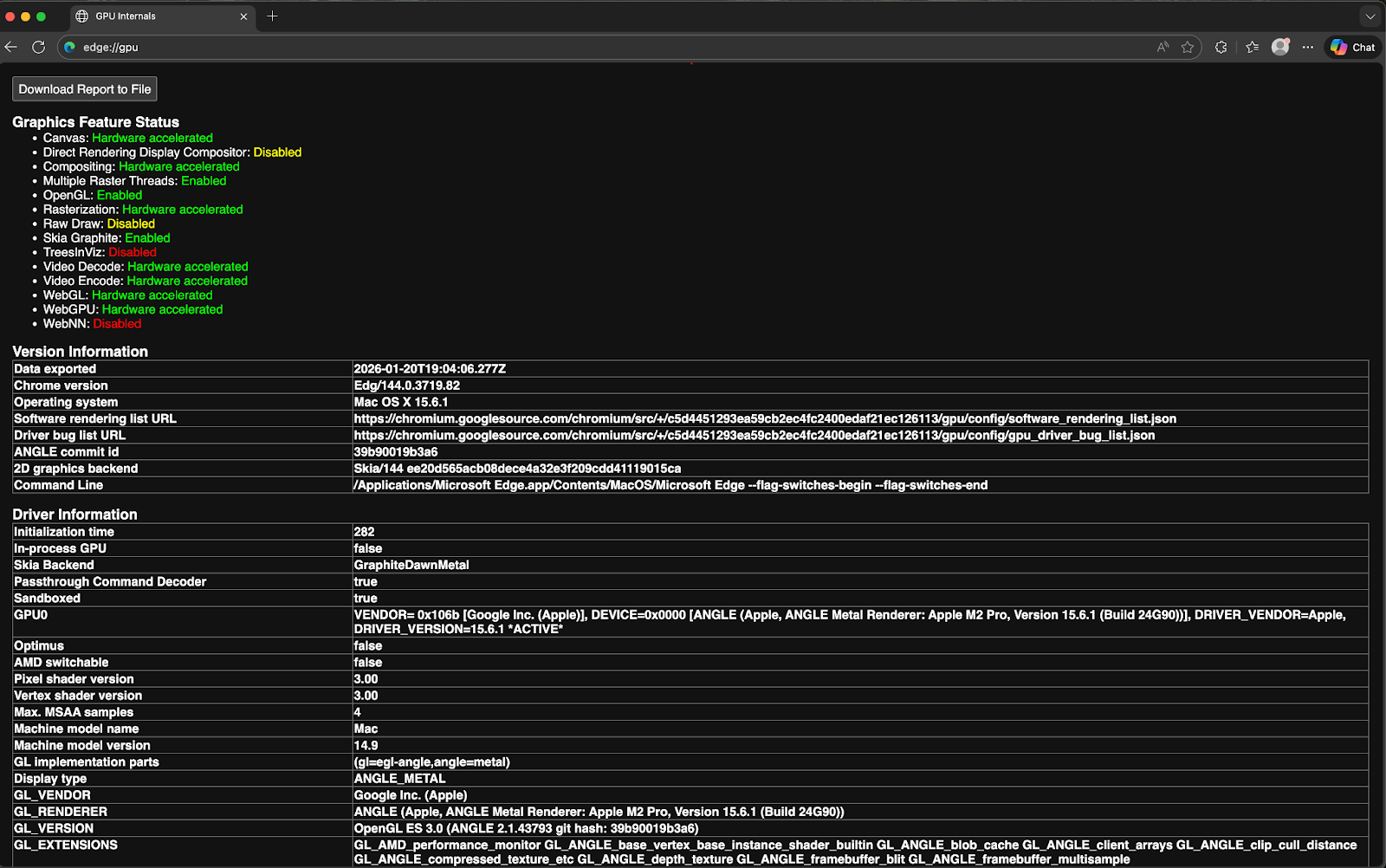Click the driver bug list URL text
This screenshot has width=1386, height=868.
coord(754,436)
